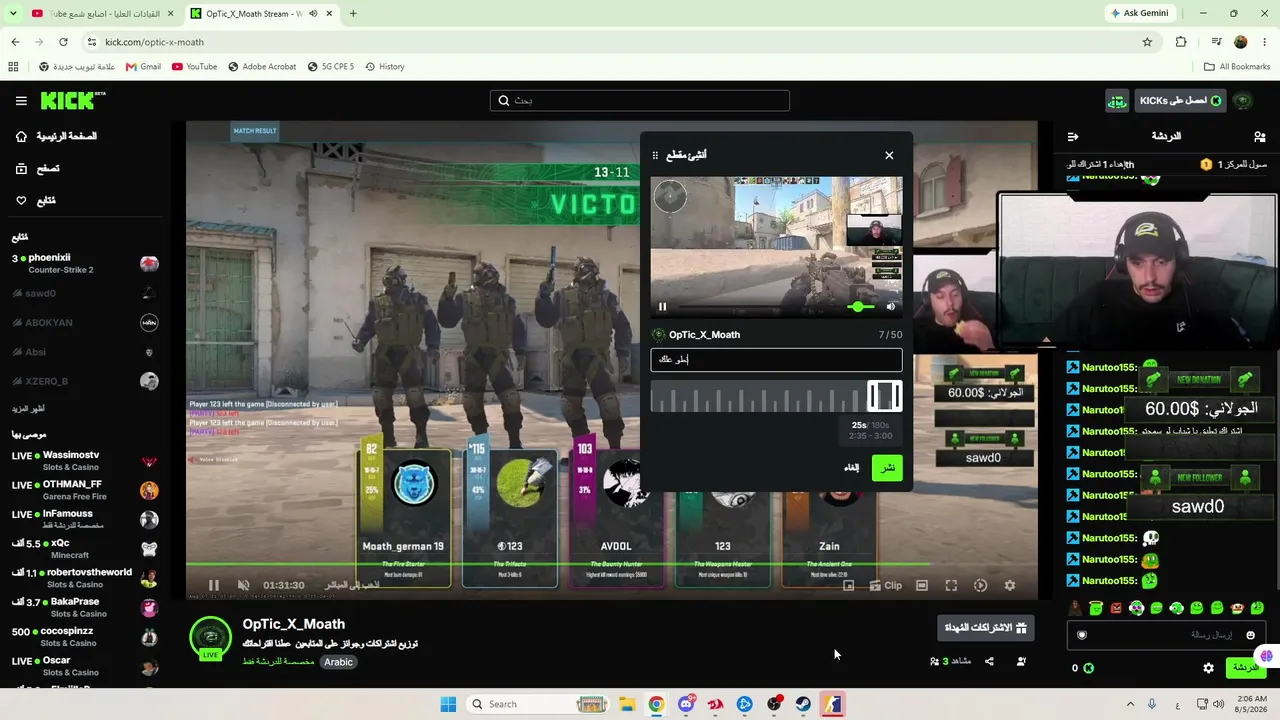Image resolution: width=1280 pixels, height=720 pixels.
Task: Go to Kick home via the logo
Action: (x=73, y=100)
